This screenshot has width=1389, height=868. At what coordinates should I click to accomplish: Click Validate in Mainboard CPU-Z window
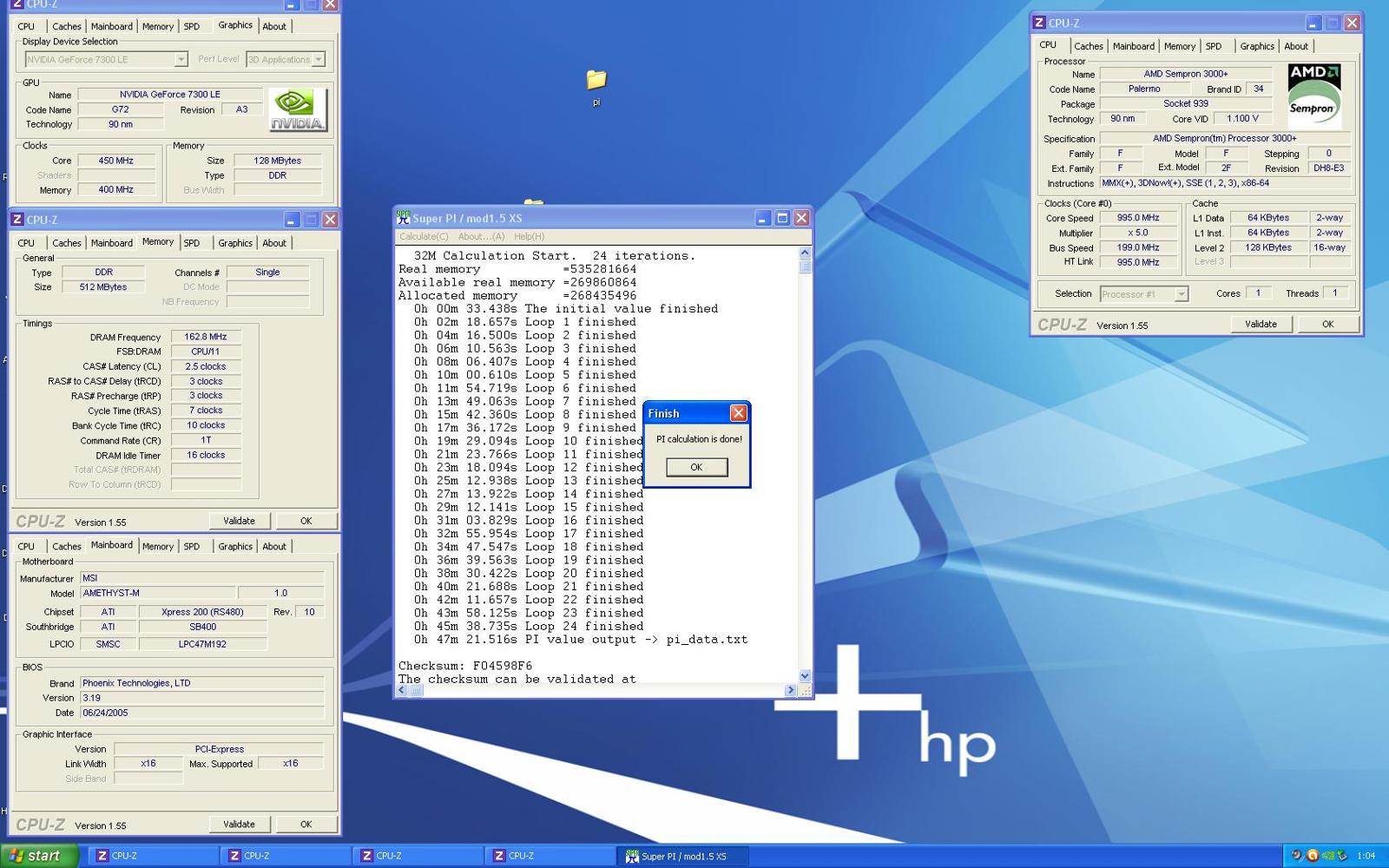coord(239,824)
